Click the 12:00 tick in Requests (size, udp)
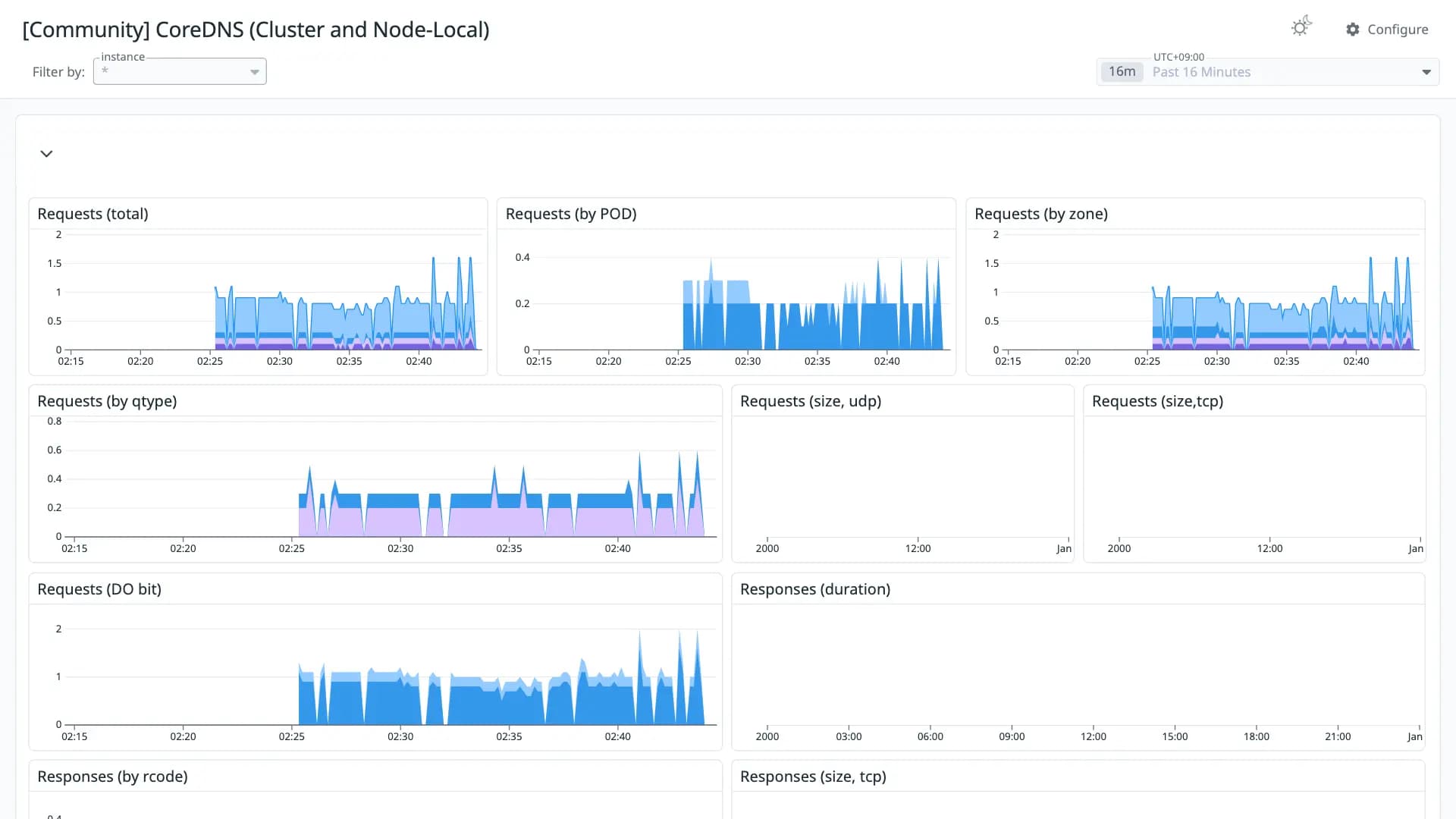 pyautogui.click(x=918, y=548)
